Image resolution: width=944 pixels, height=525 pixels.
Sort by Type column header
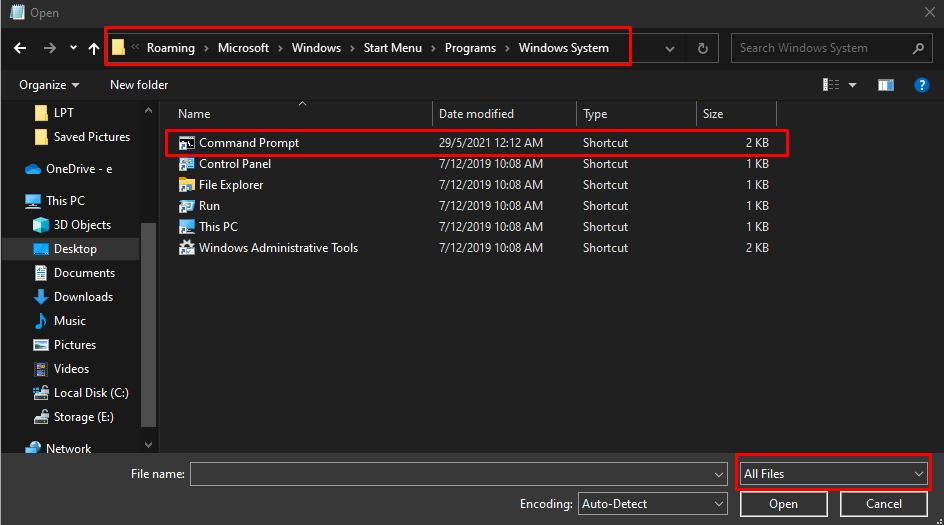click(x=595, y=114)
